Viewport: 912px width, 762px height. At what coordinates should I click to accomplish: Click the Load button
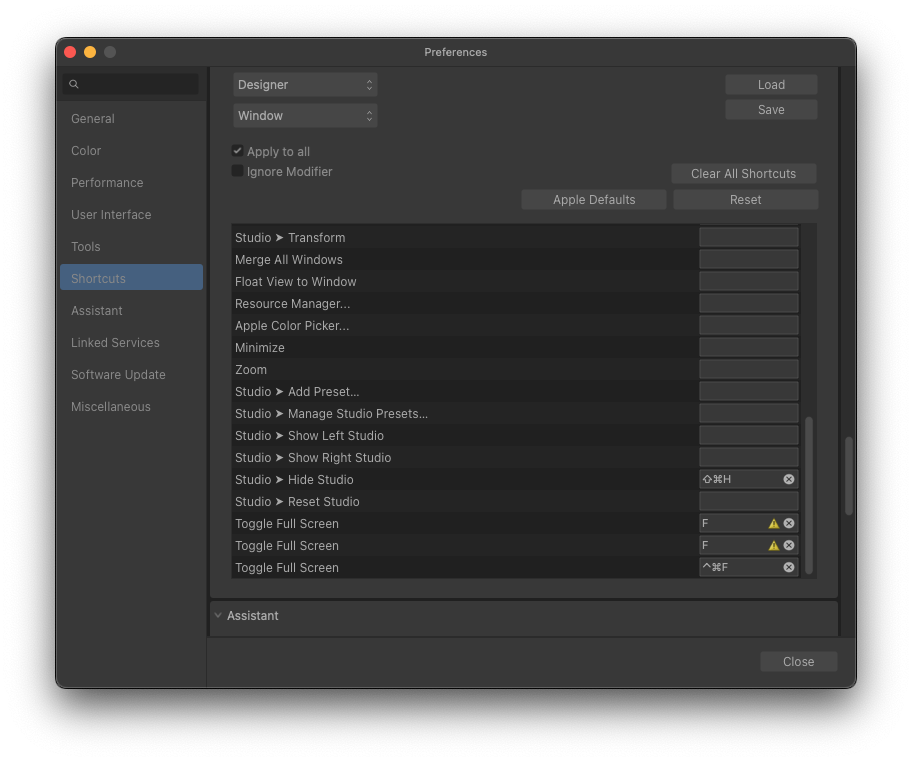point(770,84)
